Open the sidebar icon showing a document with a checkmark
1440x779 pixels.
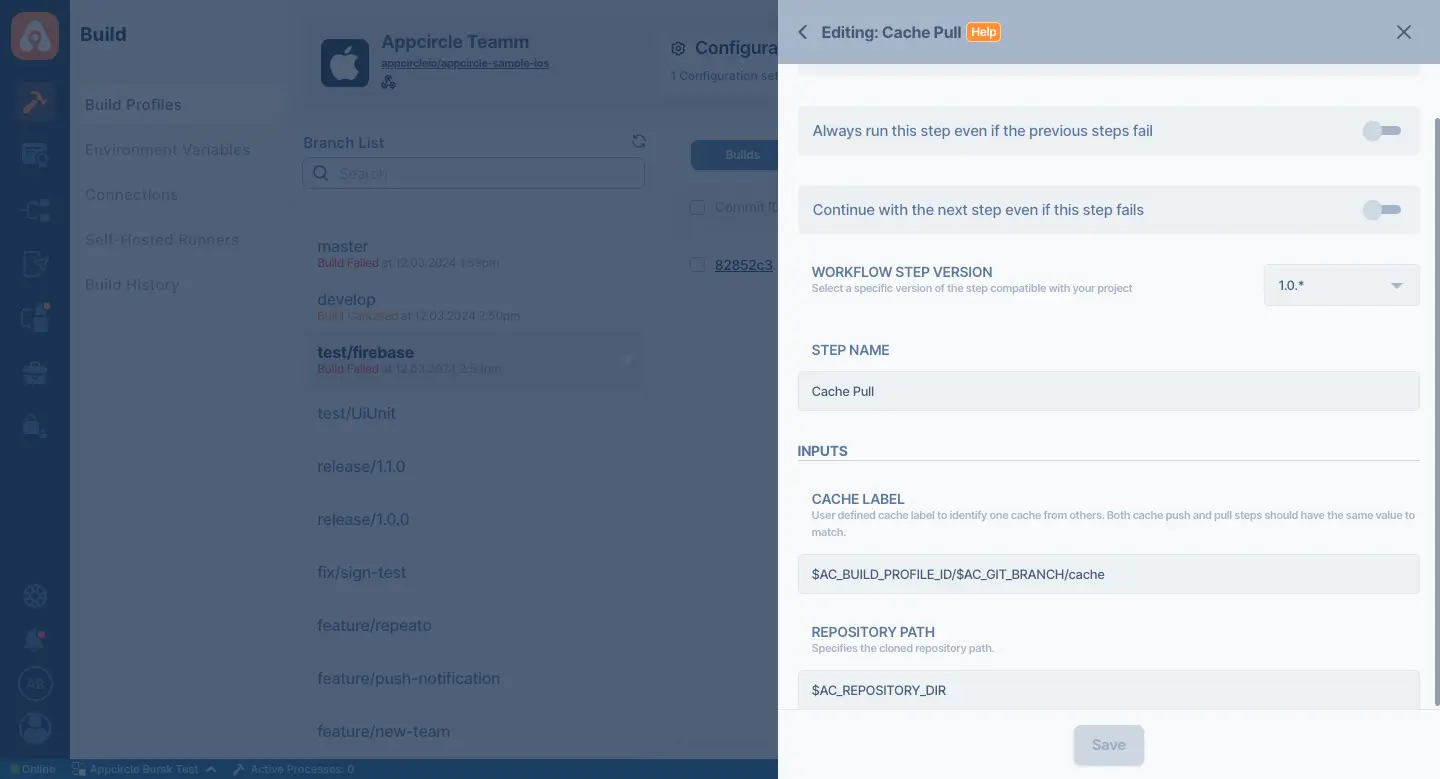point(35,263)
